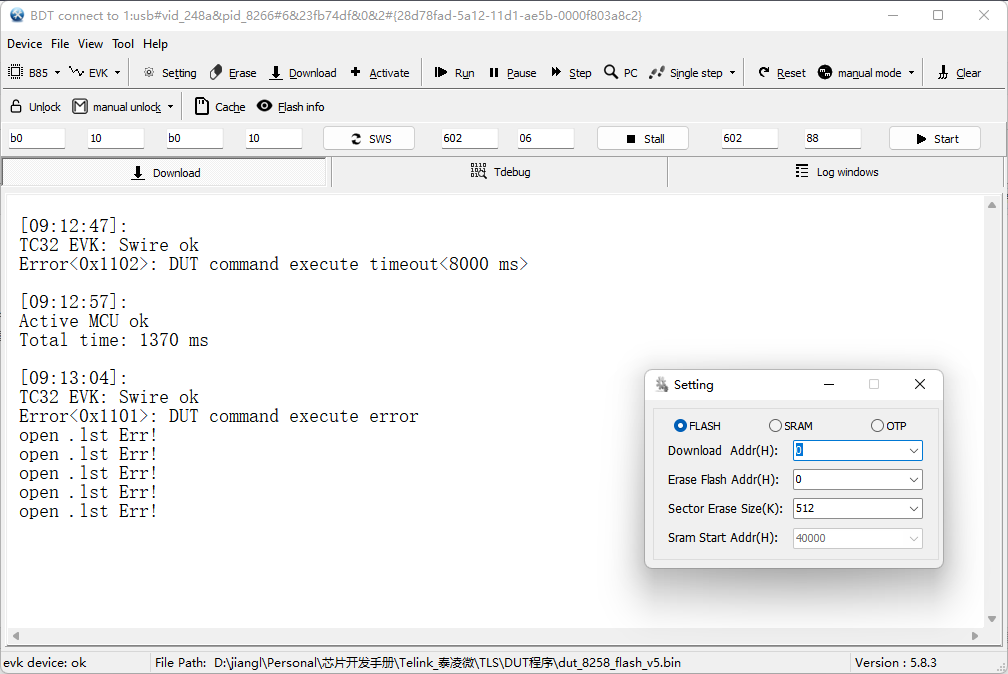This screenshot has width=1008, height=674.
Task: Click the manual mode toolbar button
Action: [x=860, y=73]
